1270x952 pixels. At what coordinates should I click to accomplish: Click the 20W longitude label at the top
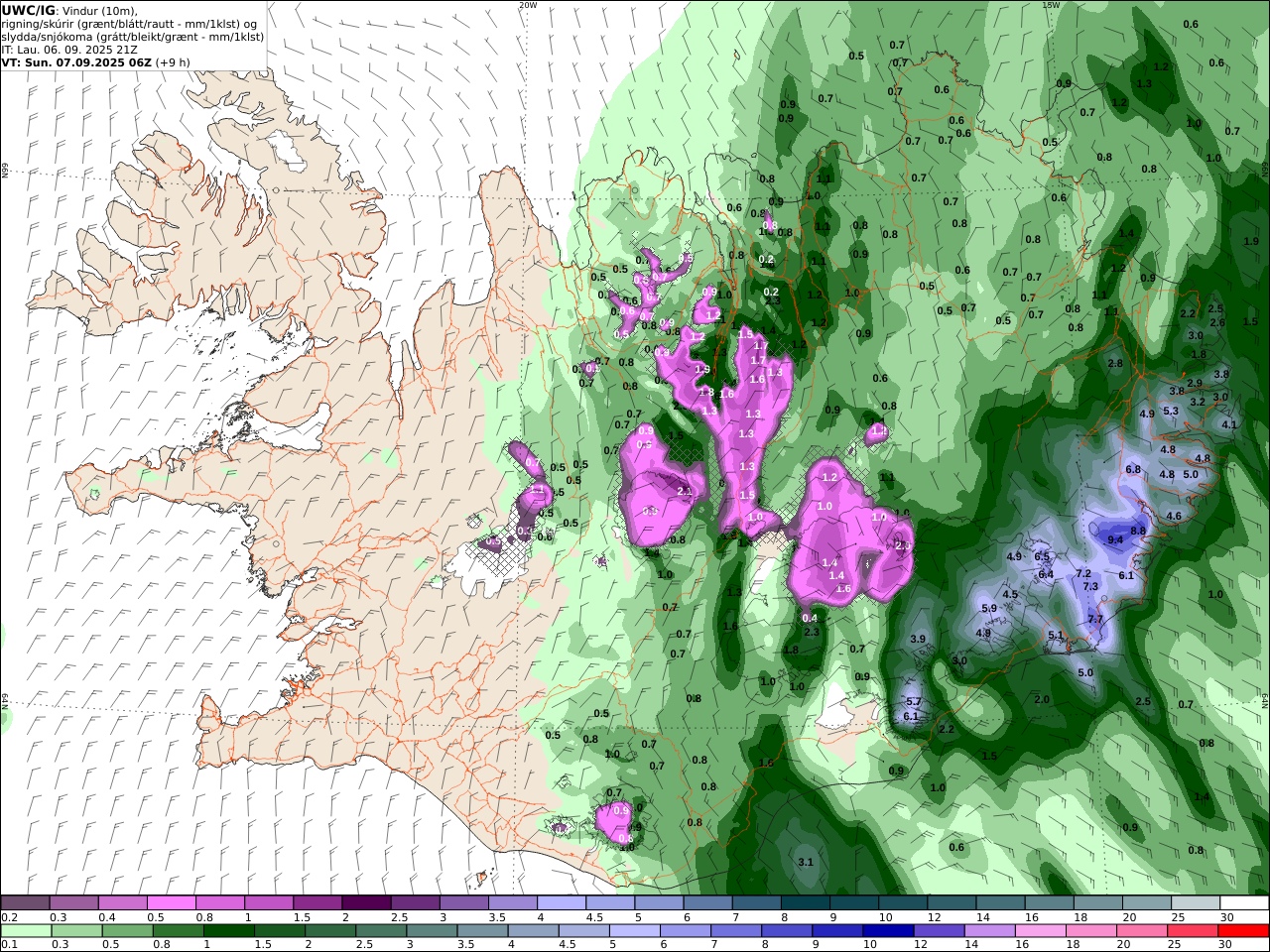(x=528, y=5)
